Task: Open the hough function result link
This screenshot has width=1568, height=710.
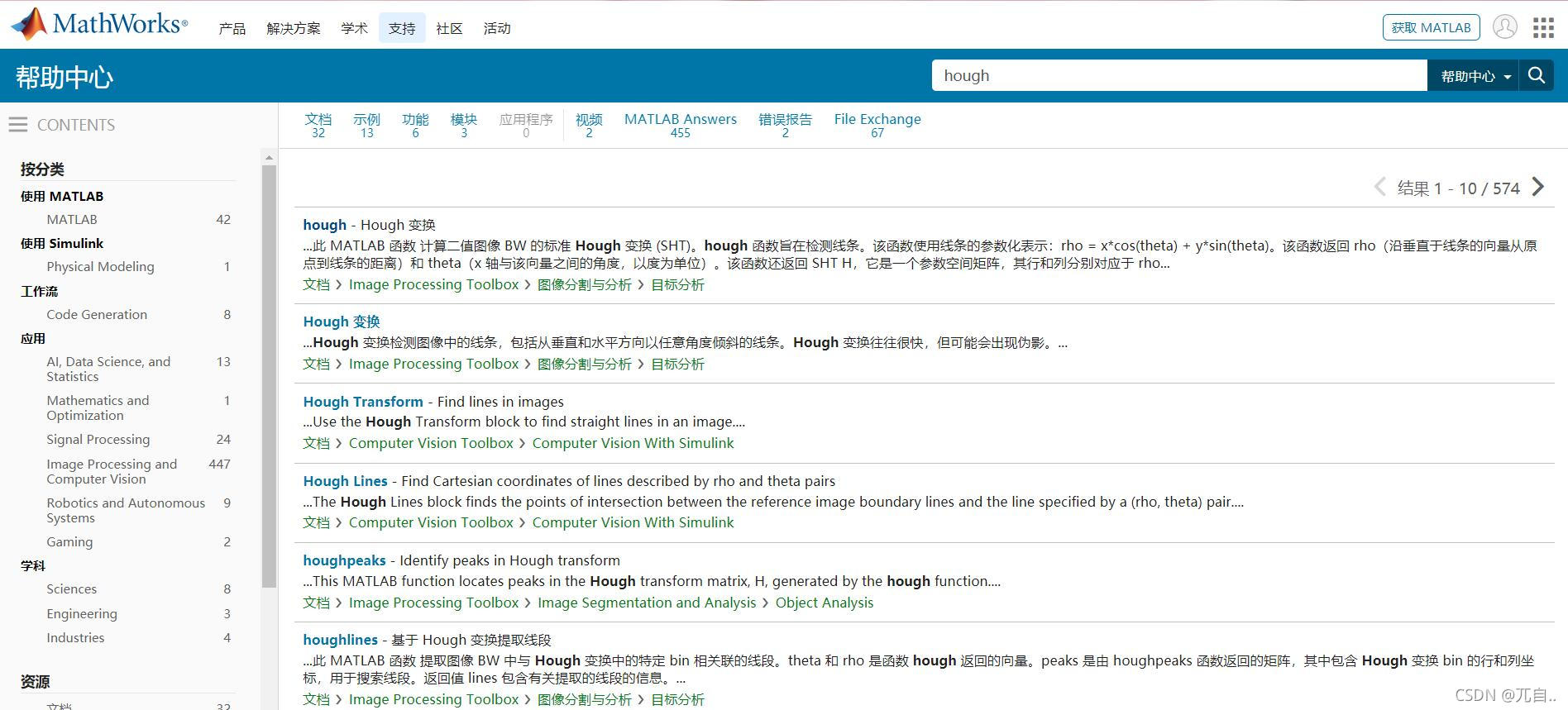Action: tap(324, 225)
